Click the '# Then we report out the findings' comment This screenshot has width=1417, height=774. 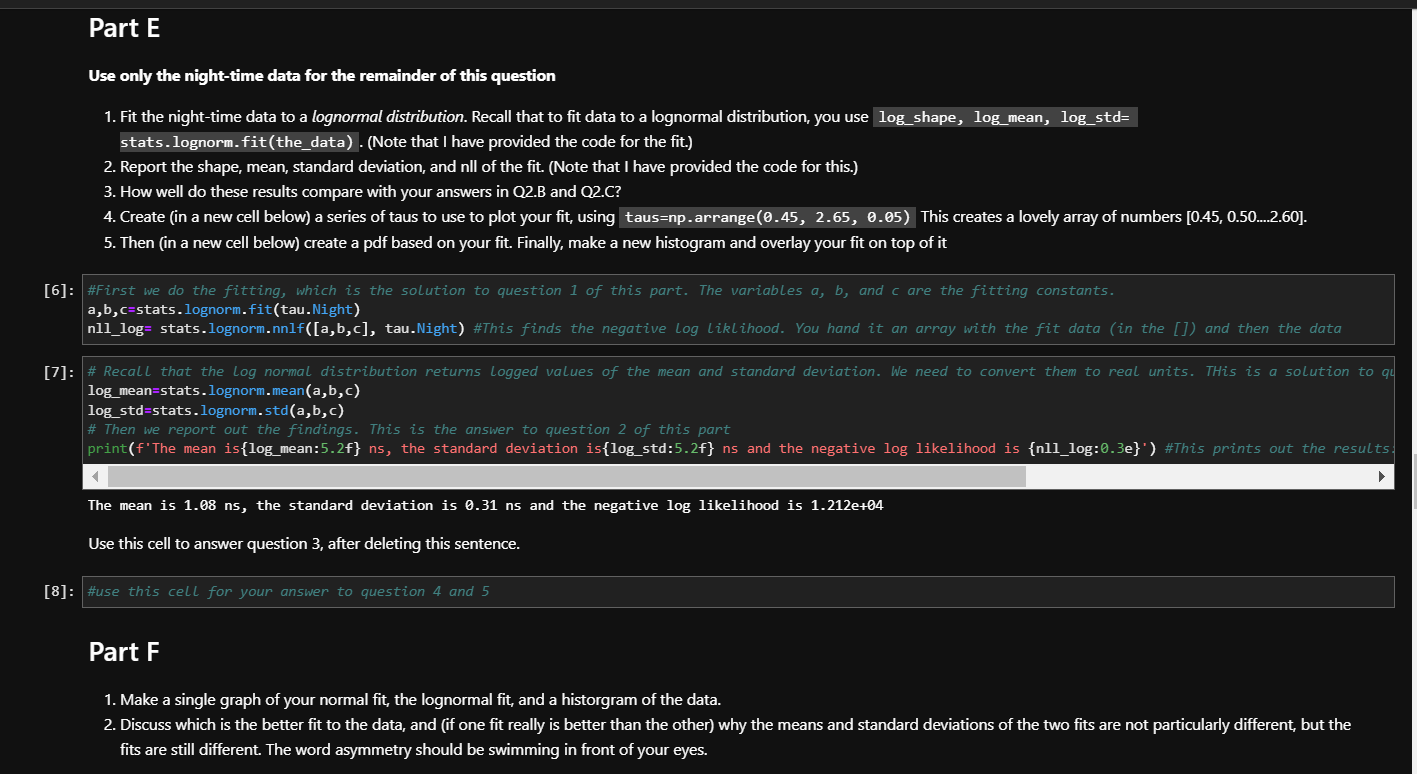tap(410, 429)
